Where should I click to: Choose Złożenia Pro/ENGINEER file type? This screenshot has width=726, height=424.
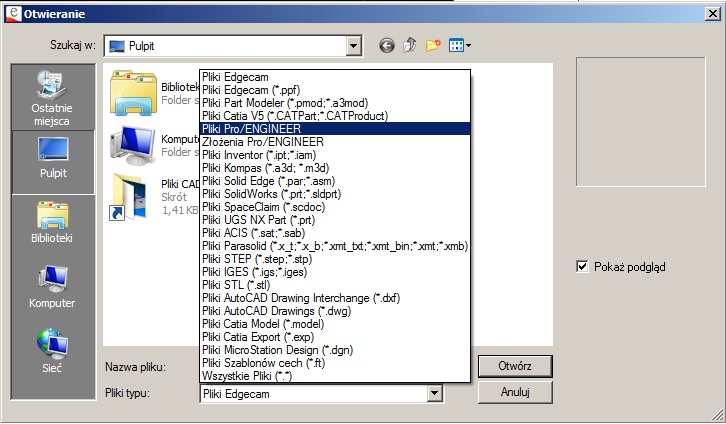[335, 142]
